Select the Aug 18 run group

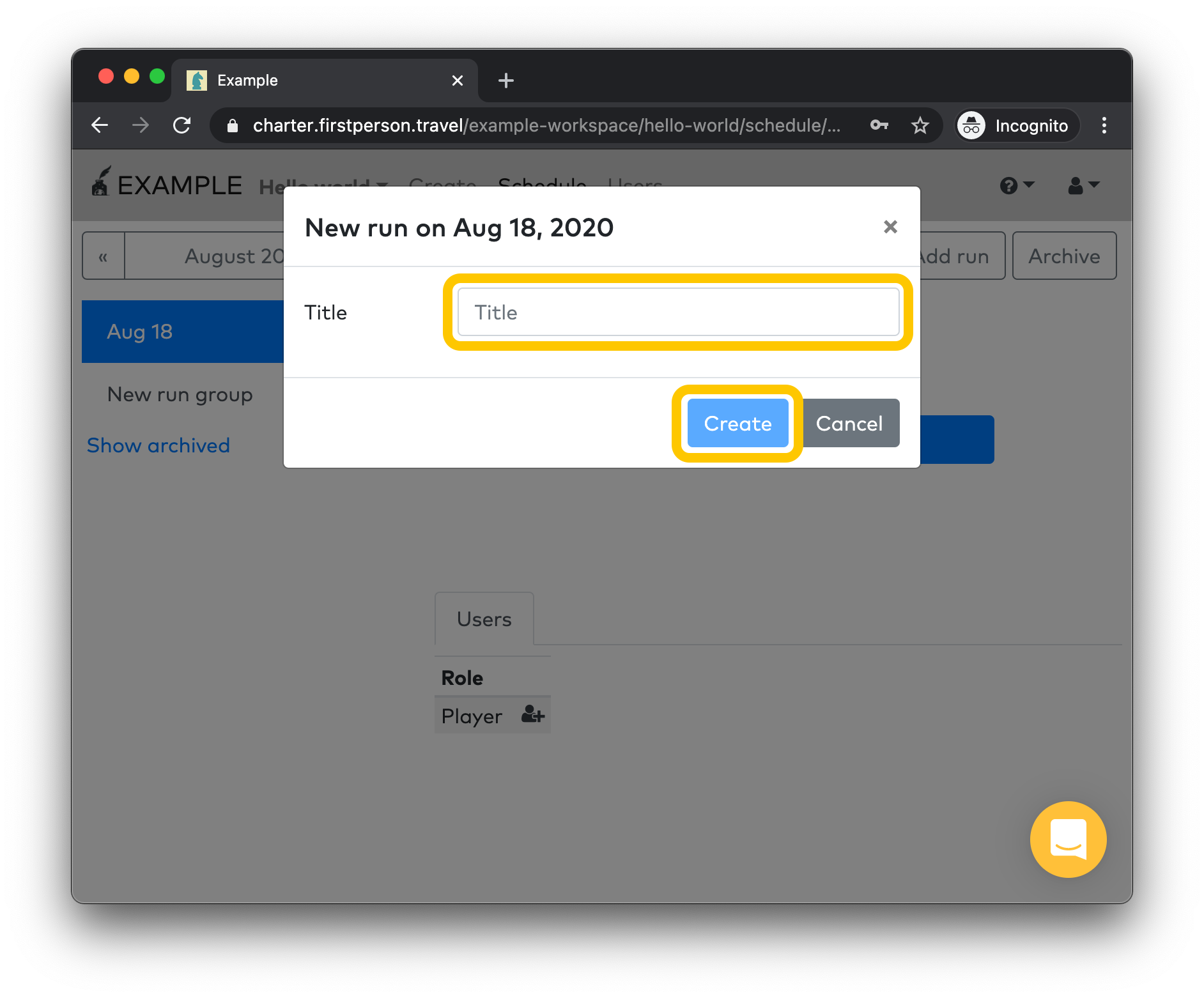pos(183,332)
